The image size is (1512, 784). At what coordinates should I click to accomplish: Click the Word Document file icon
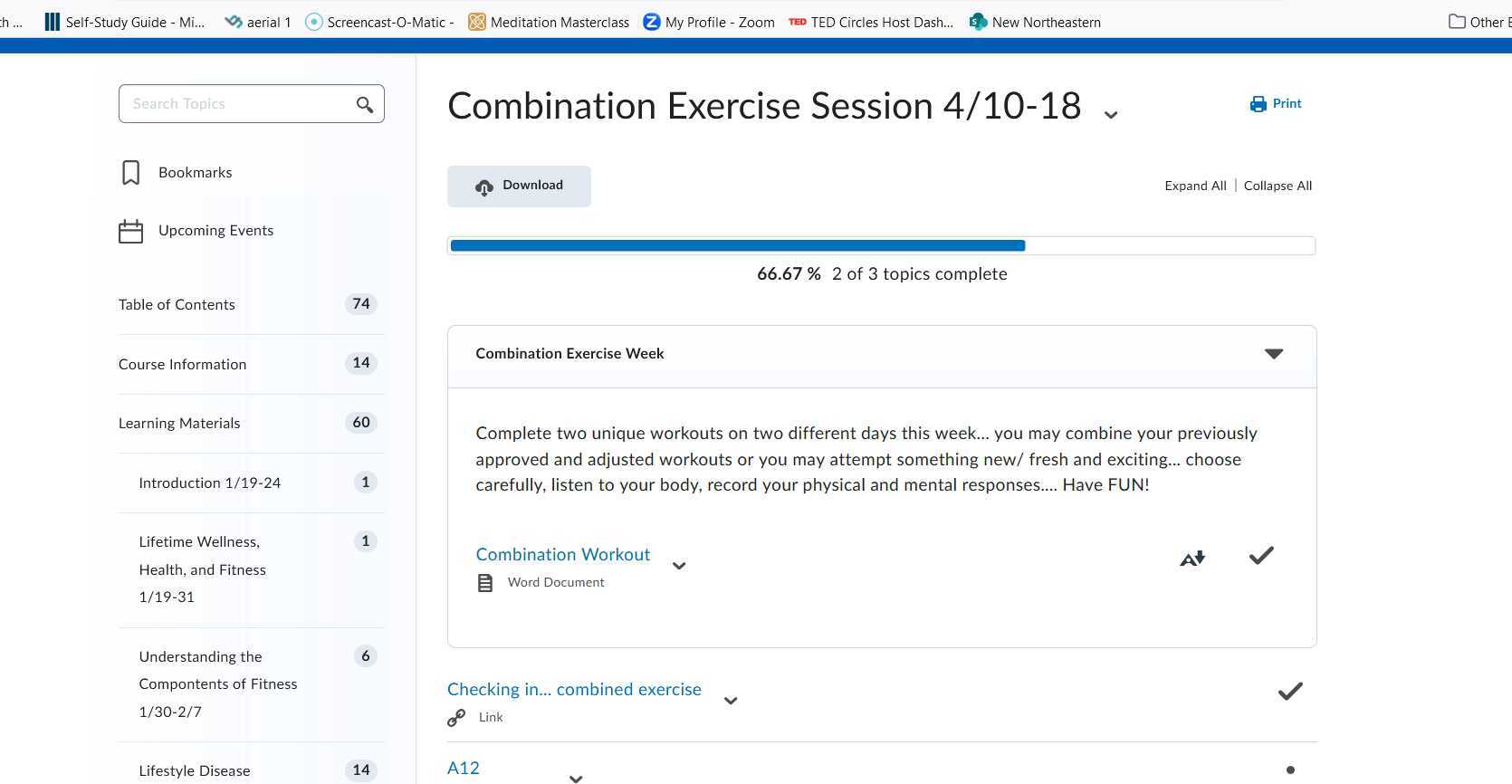click(x=485, y=583)
